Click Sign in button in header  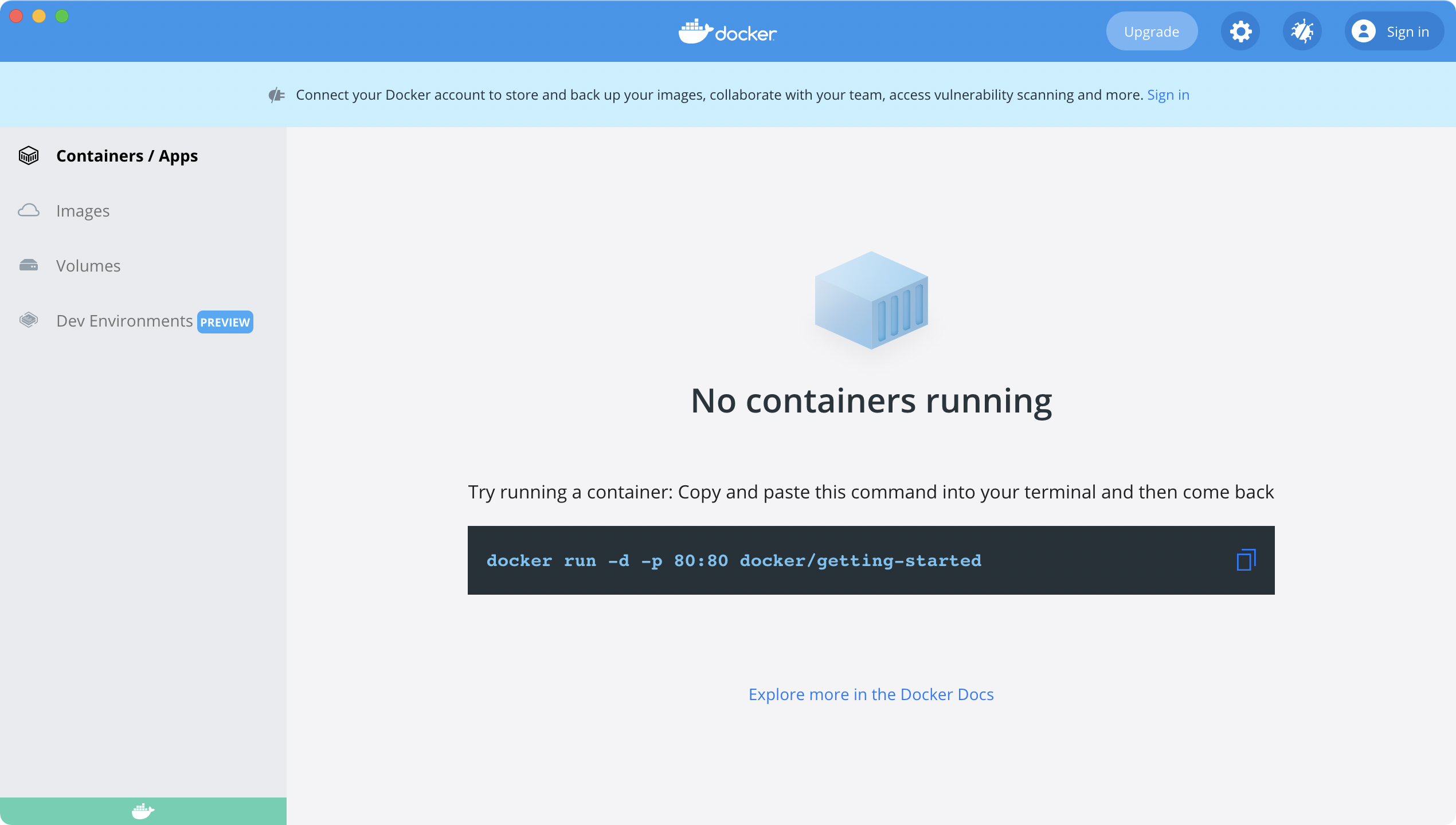(x=1407, y=32)
